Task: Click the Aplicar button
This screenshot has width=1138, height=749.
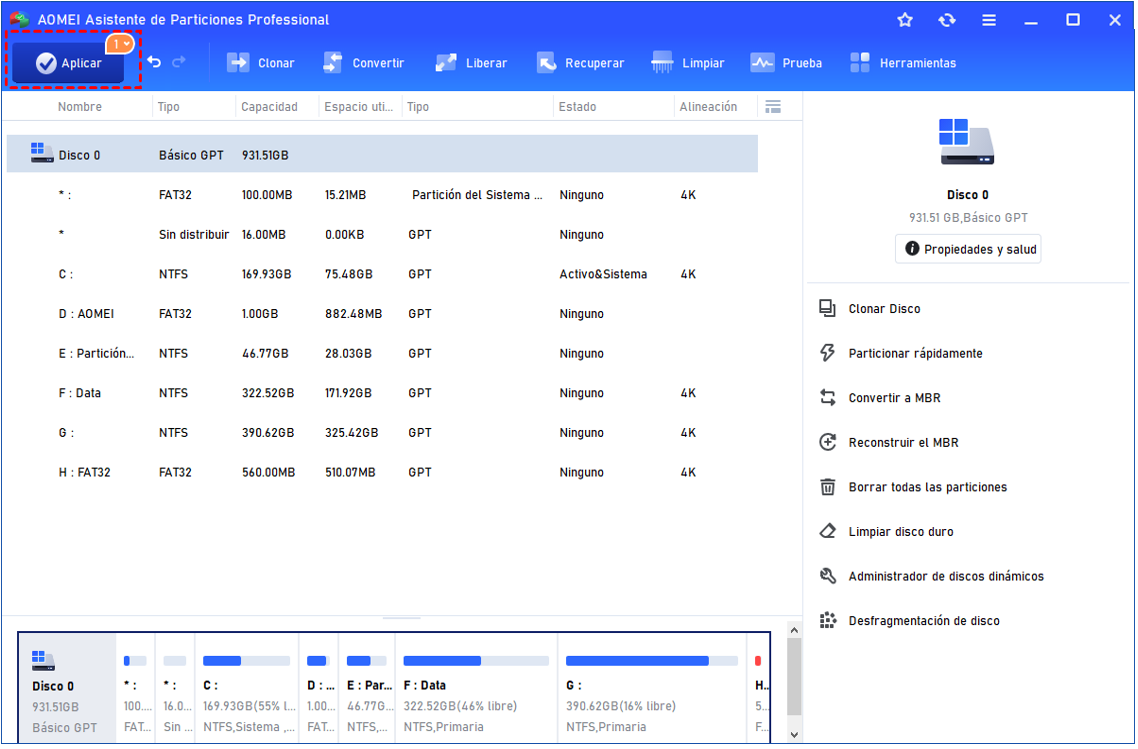Action: pos(69,63)
